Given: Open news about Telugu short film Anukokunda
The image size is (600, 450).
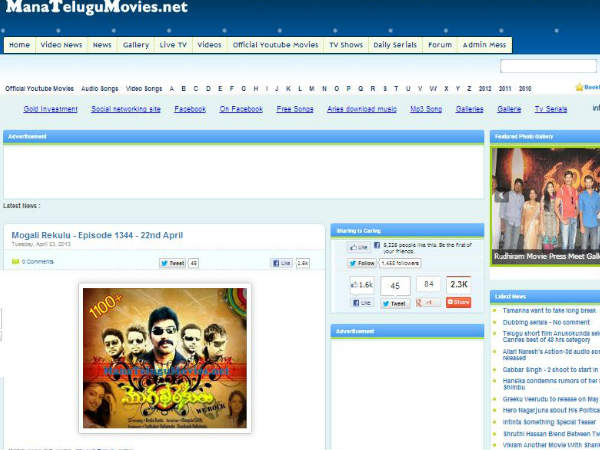Looking at the screenshot, I should pos(551,337).
